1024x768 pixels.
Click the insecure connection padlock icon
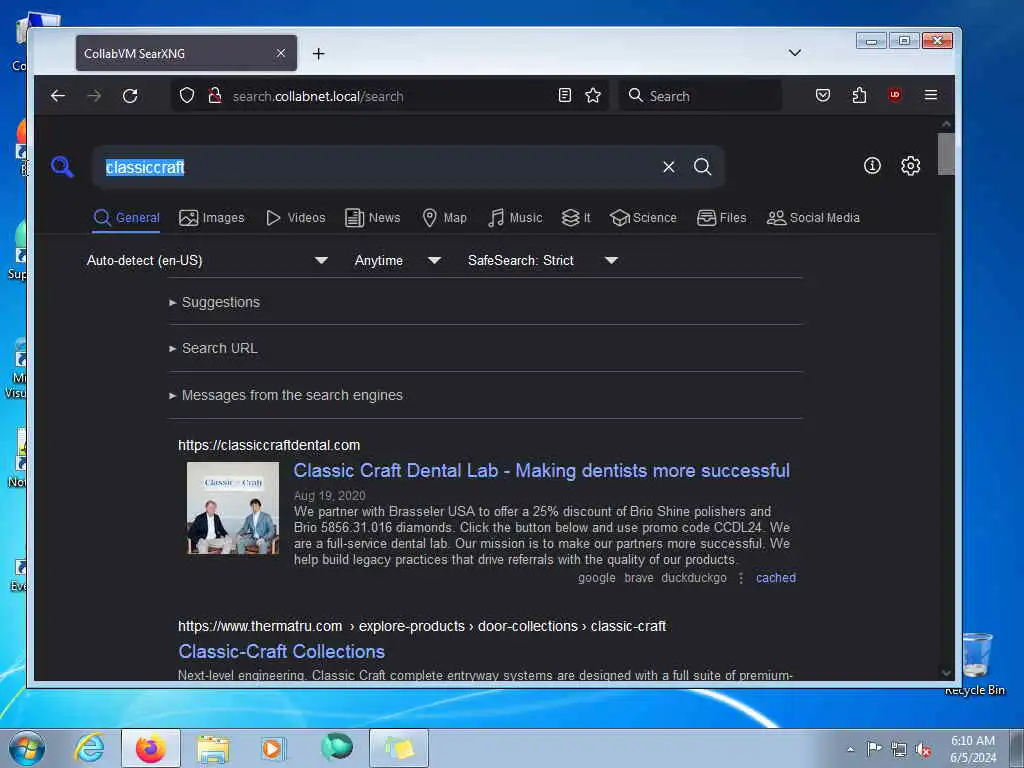click(214, 96)
